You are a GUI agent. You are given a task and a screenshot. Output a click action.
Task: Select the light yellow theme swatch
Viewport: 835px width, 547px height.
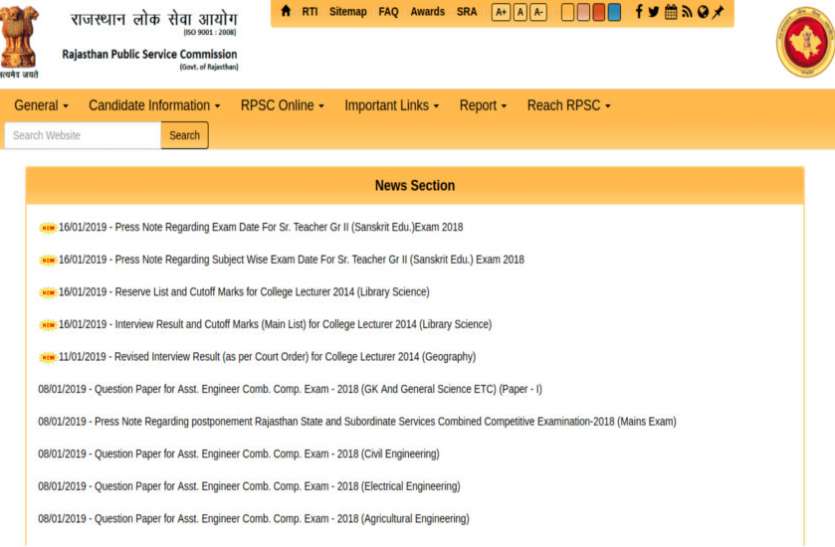pyautogui.click(x=568, y=12)
